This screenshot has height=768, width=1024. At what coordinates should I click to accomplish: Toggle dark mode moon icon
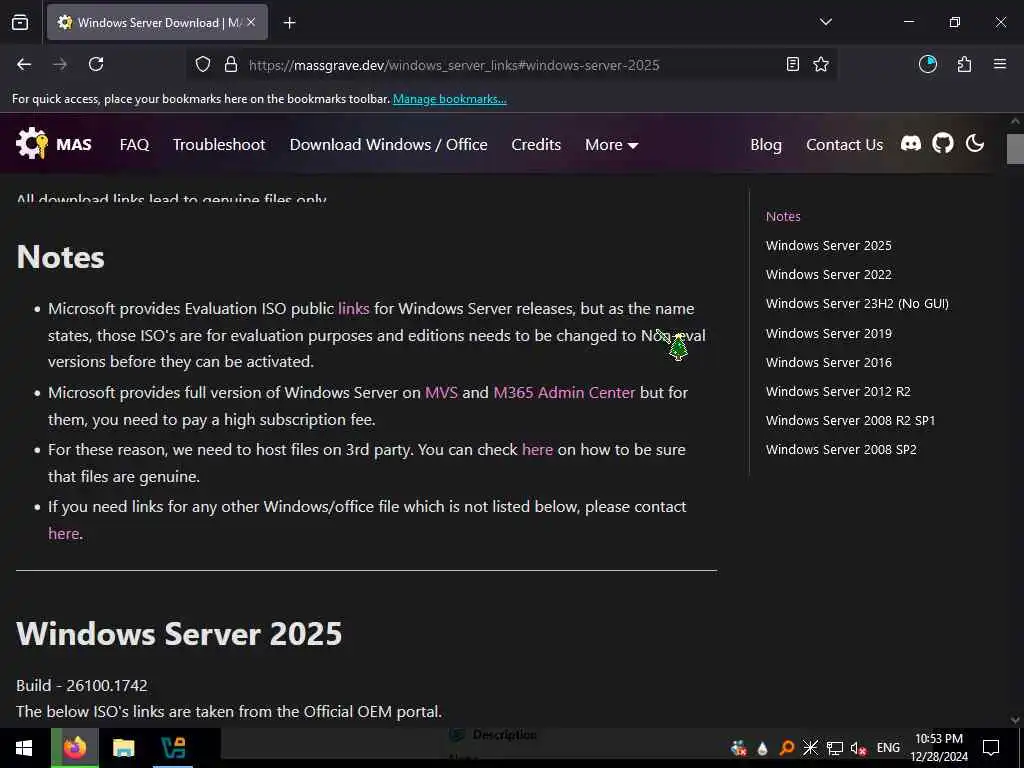[974, 143]
